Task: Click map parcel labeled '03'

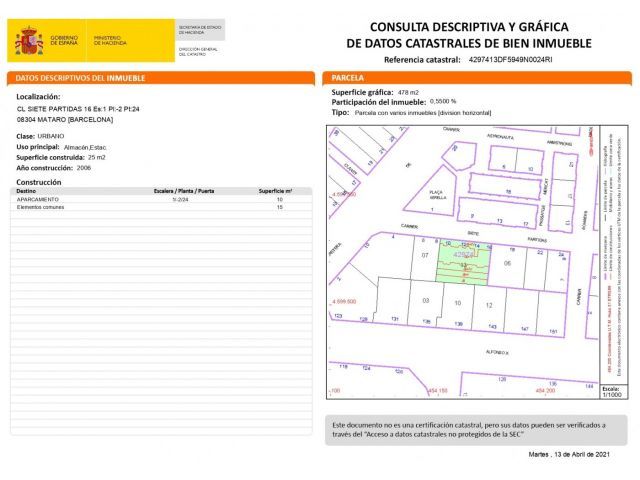Action: pyautogui.click(x=426, y=301)
